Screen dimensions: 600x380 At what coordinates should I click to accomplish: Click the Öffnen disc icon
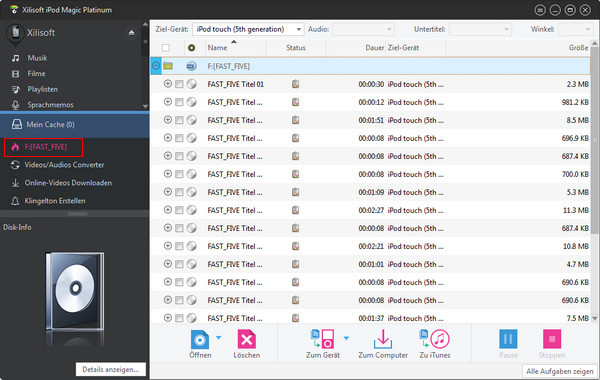pyautogui.click(x=200, y=339)
